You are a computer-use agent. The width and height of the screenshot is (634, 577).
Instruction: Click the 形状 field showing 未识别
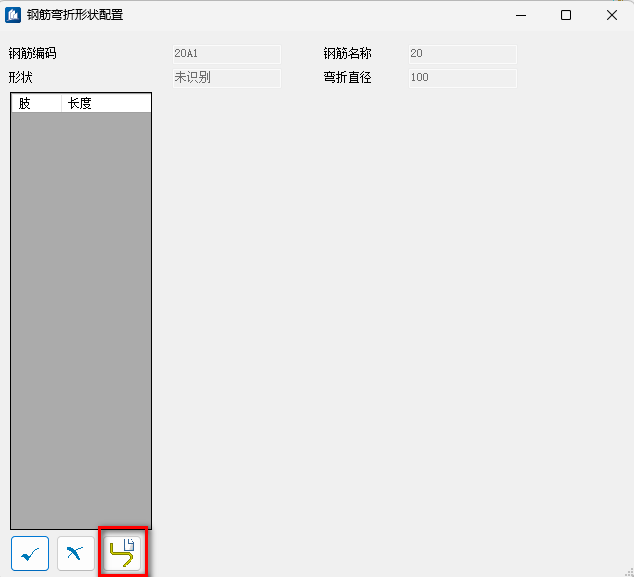[227, 78]
